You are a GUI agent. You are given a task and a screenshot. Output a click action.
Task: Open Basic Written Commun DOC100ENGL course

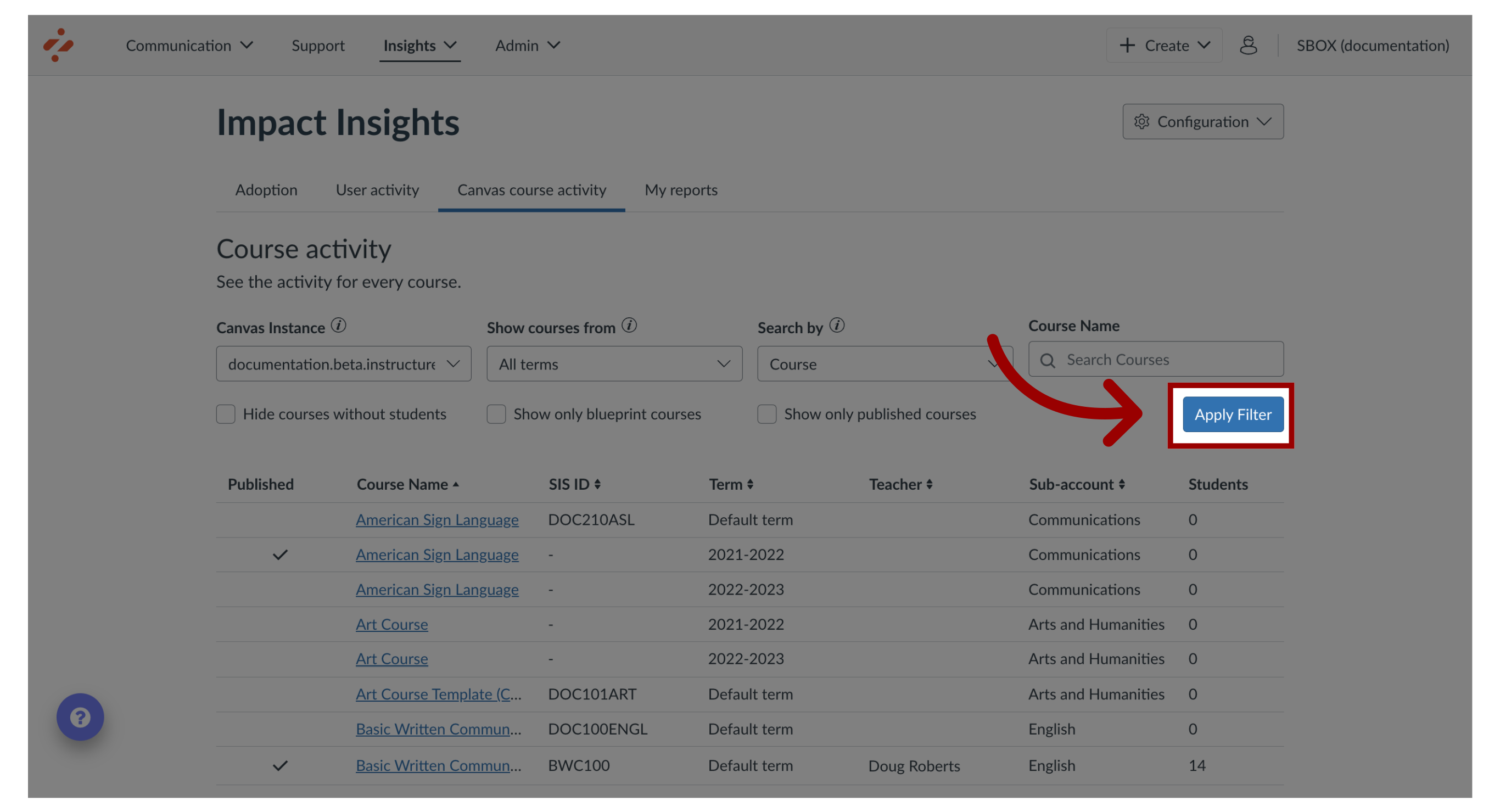[439, 729]
